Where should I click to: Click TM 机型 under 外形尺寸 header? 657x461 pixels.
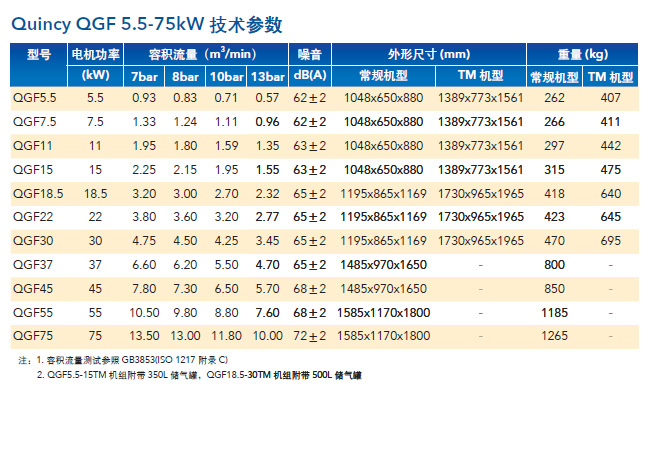[481, 75]
